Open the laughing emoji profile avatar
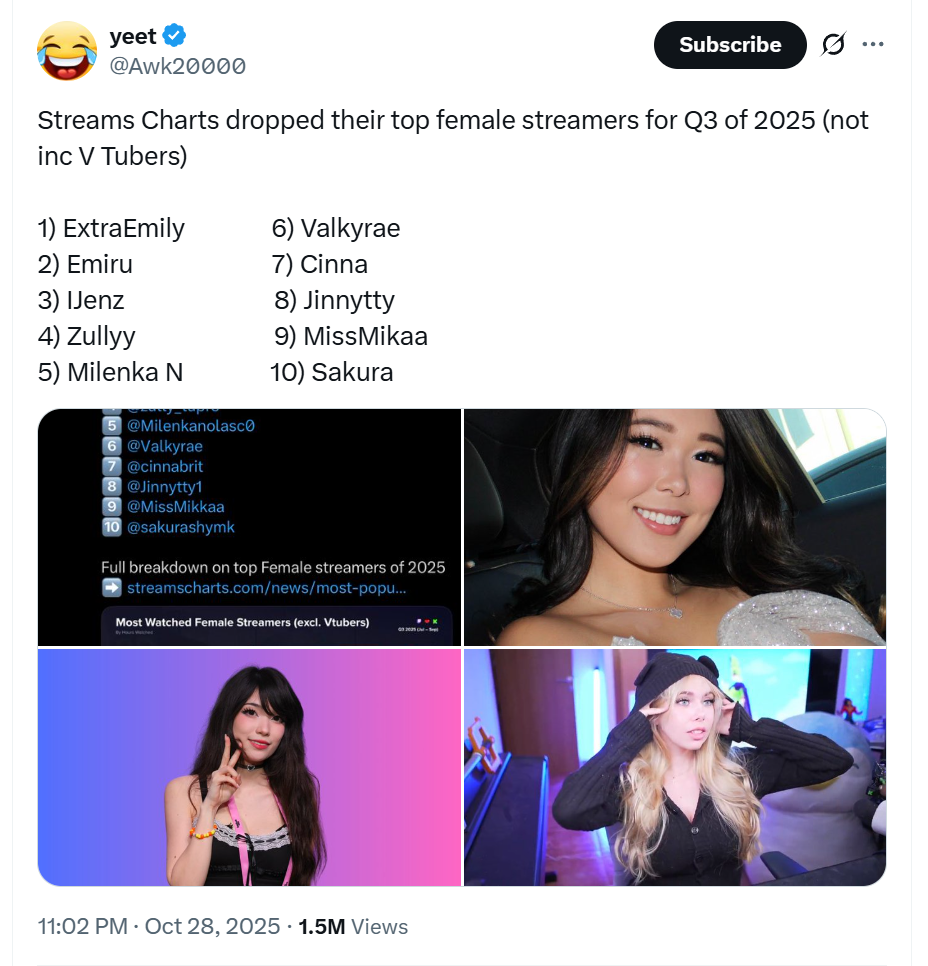This screenshot has width=928, height=966. (x=67, y=52)
